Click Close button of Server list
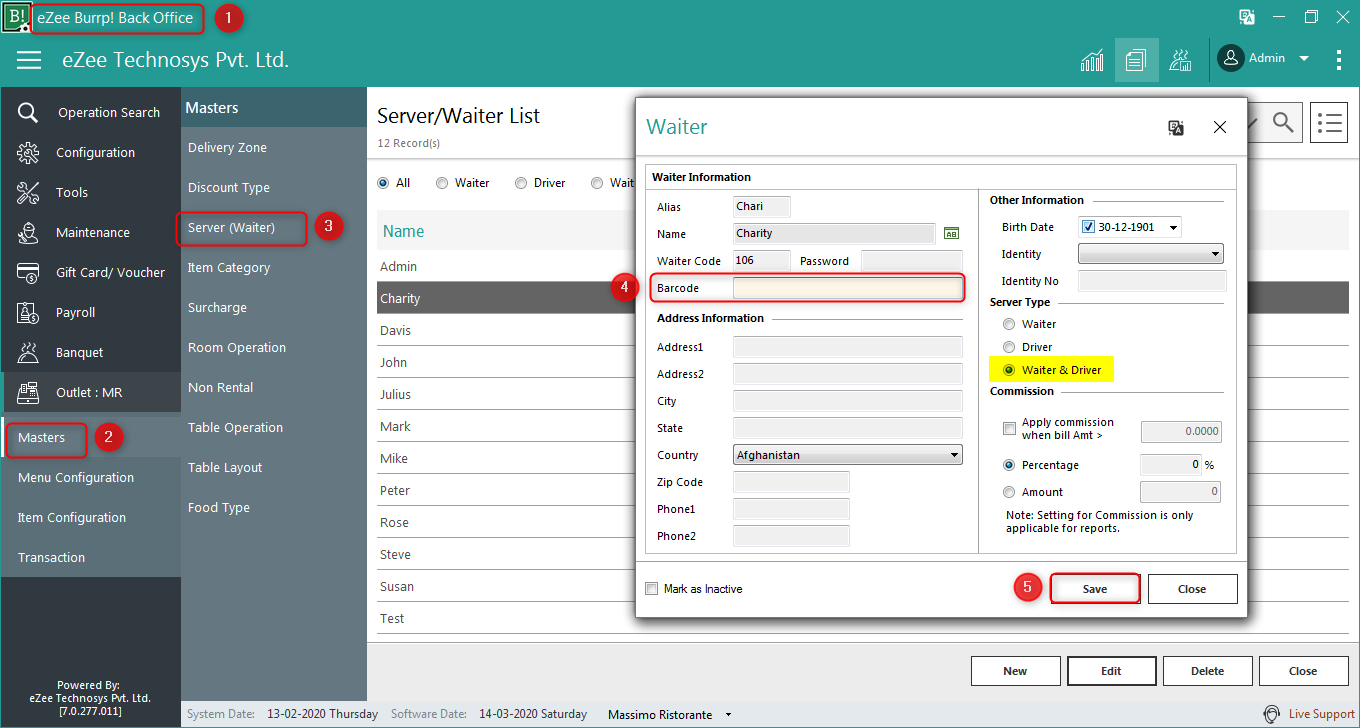This screenshot has height=728, width=1360. coord(1303,671)
